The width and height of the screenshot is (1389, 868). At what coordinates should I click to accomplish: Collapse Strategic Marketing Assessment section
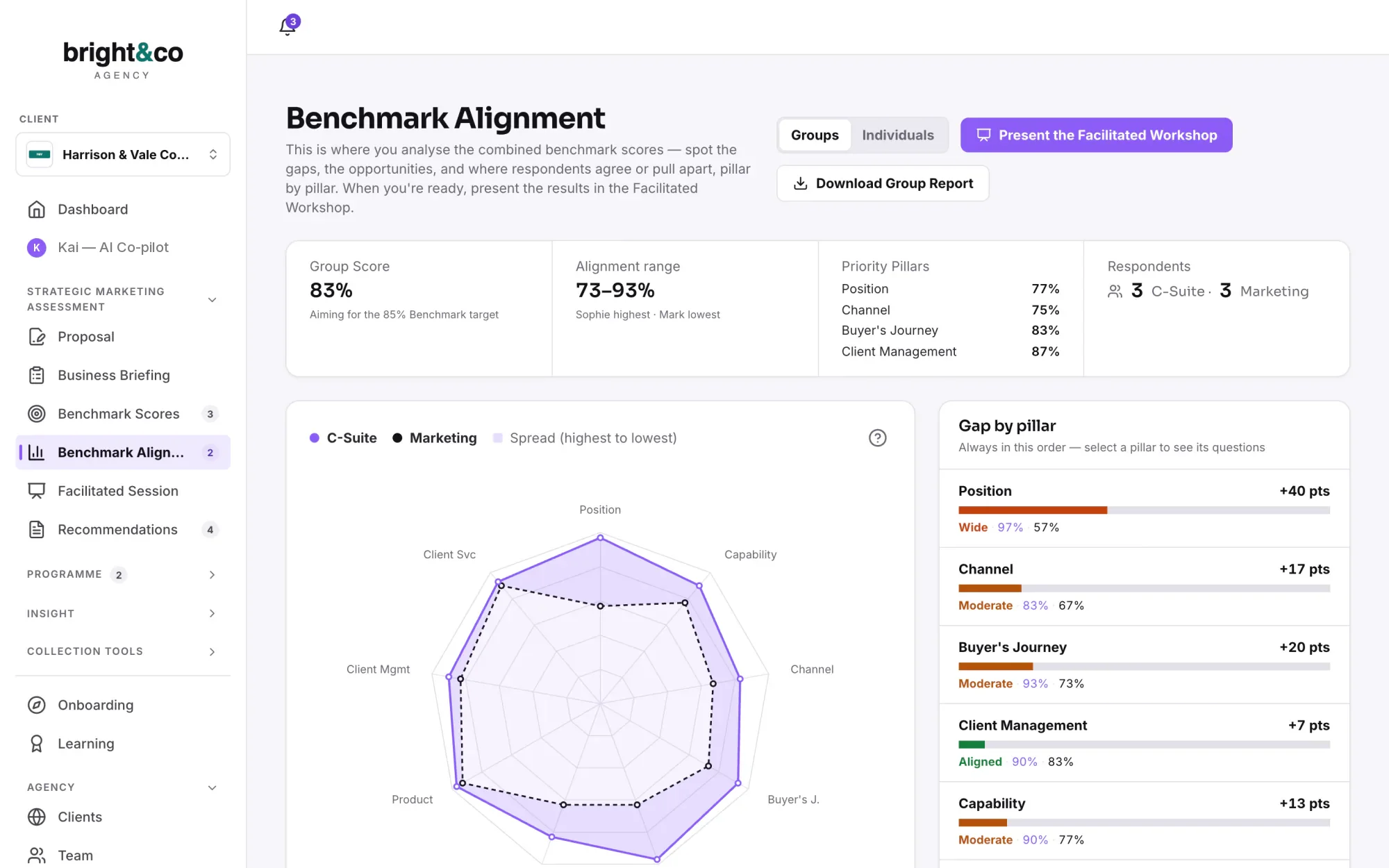point(212,300)
